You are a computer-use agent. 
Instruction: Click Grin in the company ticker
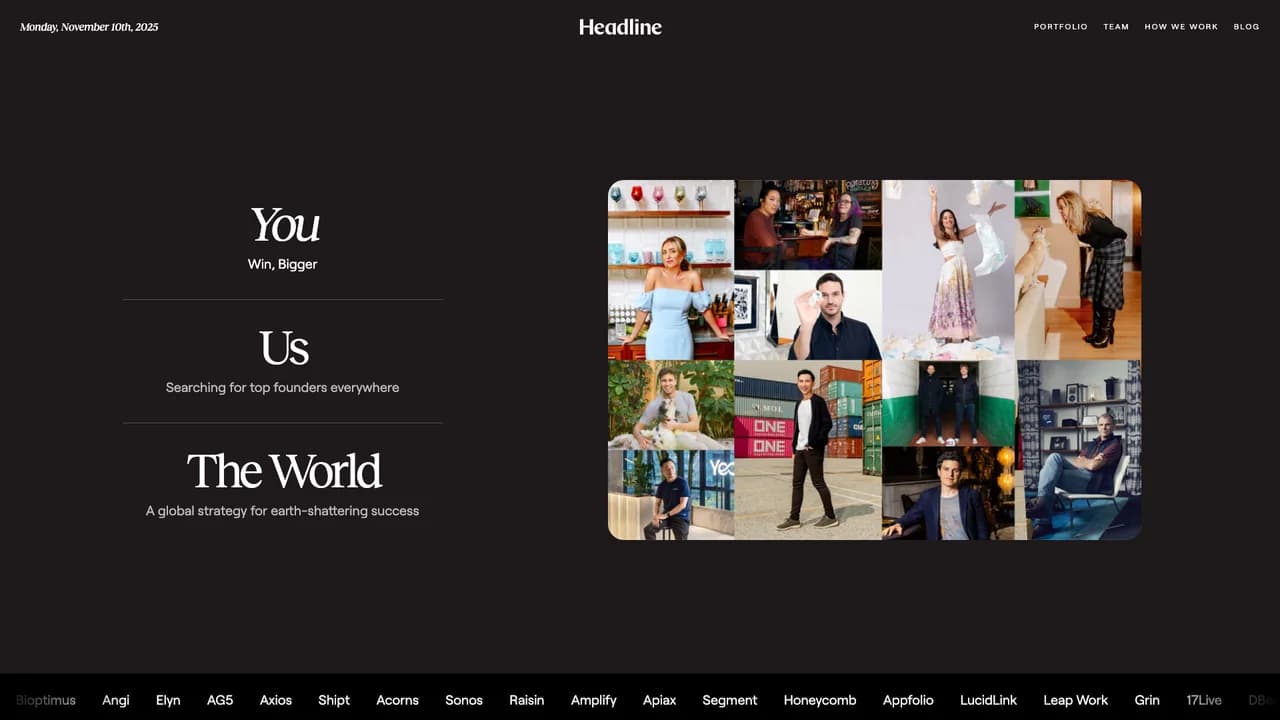tap(1147, 700)
